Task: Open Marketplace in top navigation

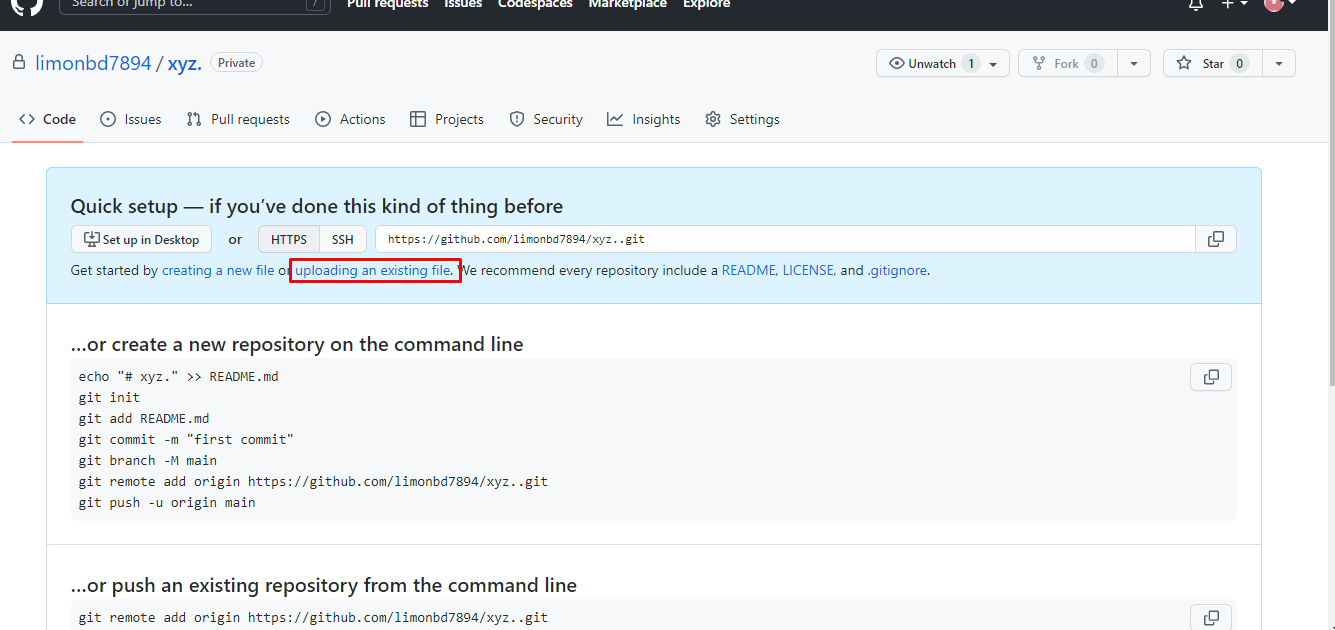Action: 627,4
